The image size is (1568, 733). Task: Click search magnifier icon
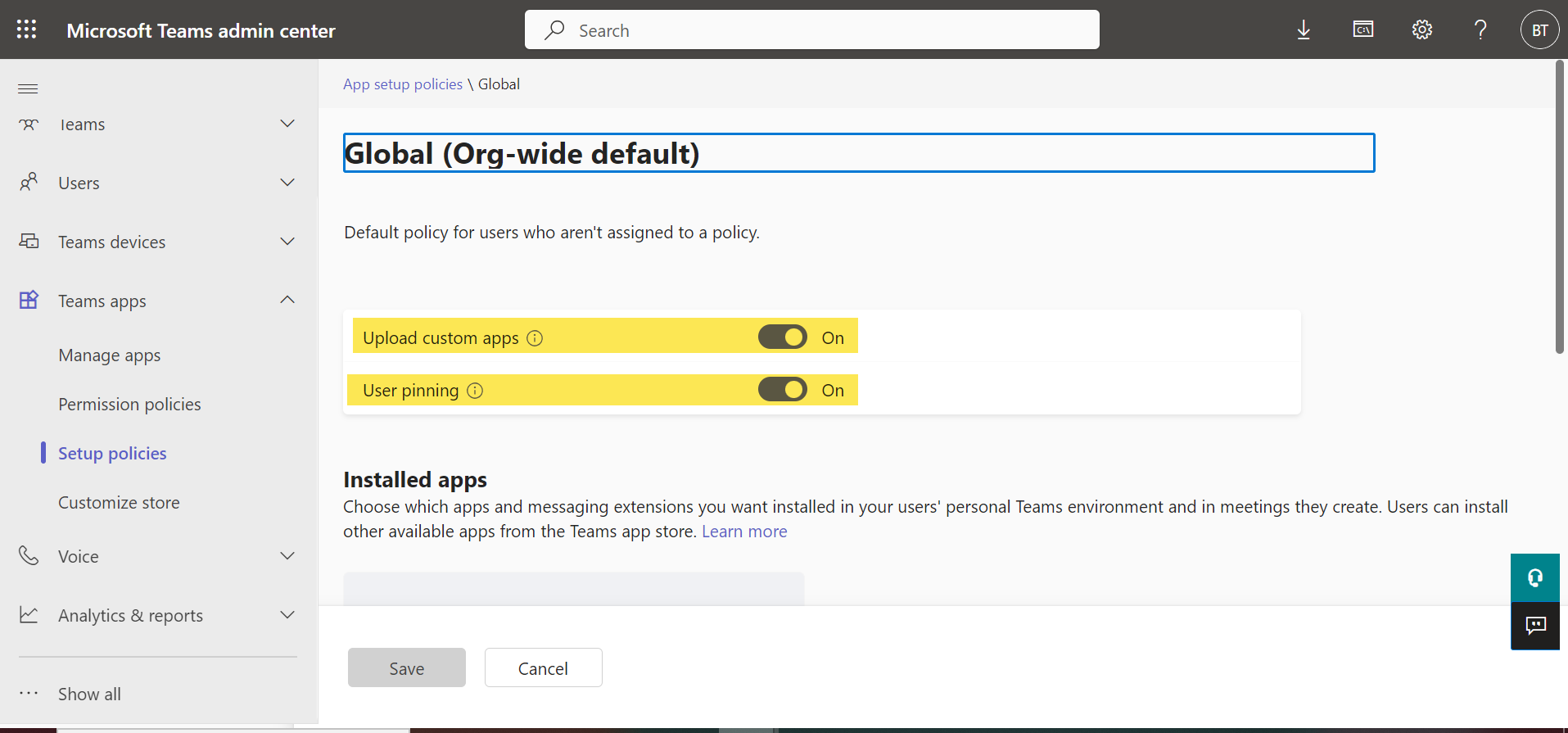tap(554, 30)
